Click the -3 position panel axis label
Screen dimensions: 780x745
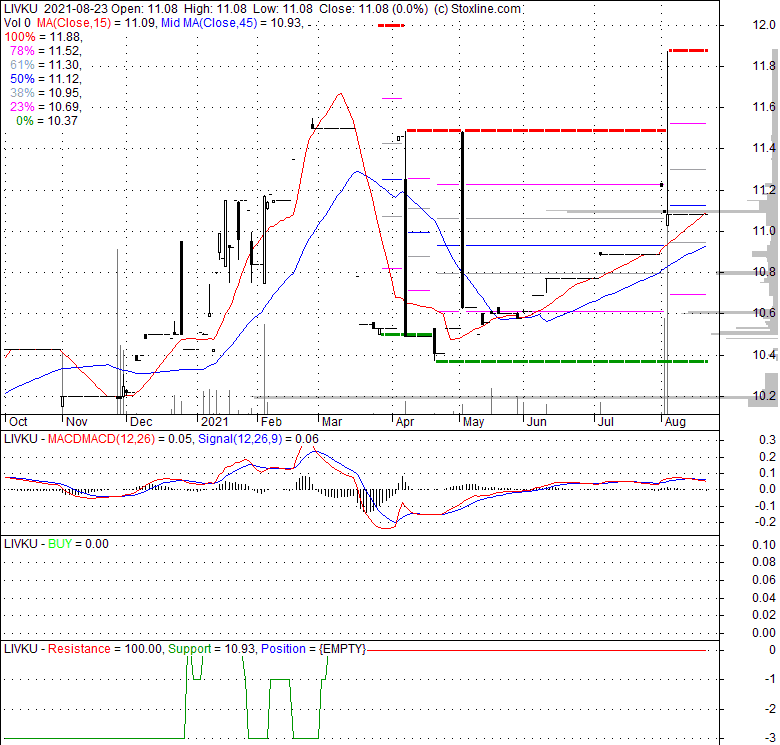pyautogui.click(x=770, y=738)
